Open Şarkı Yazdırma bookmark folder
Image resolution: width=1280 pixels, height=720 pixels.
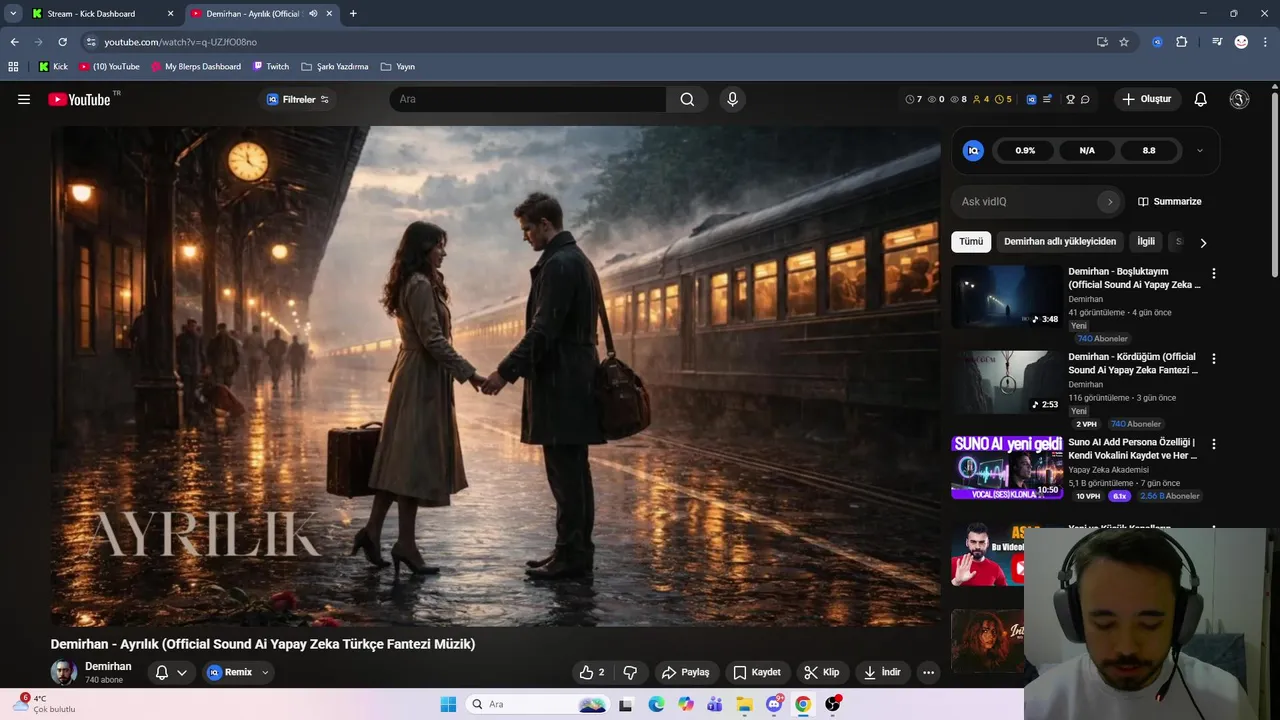335,66
